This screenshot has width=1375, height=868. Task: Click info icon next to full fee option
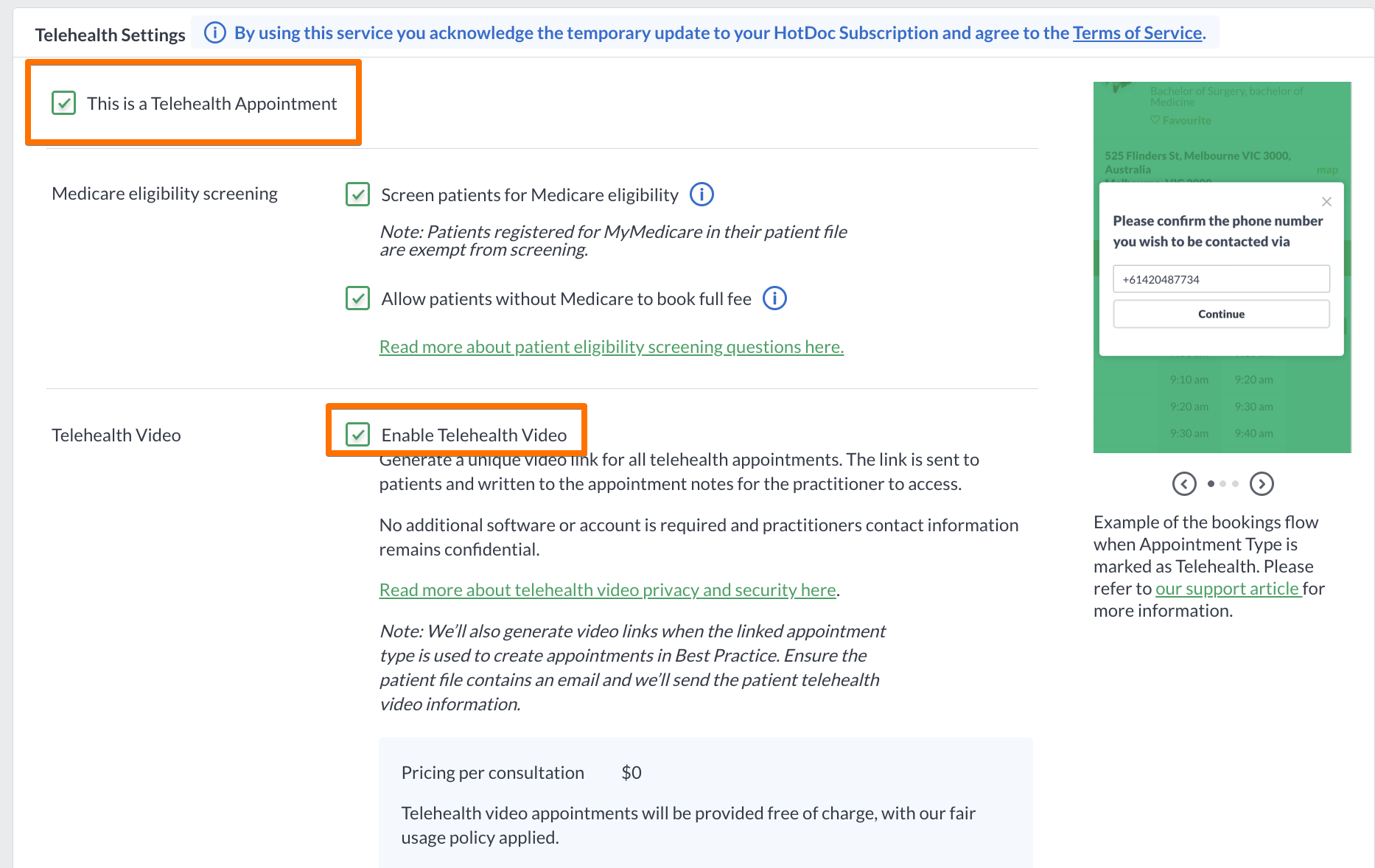coord(774,298)
